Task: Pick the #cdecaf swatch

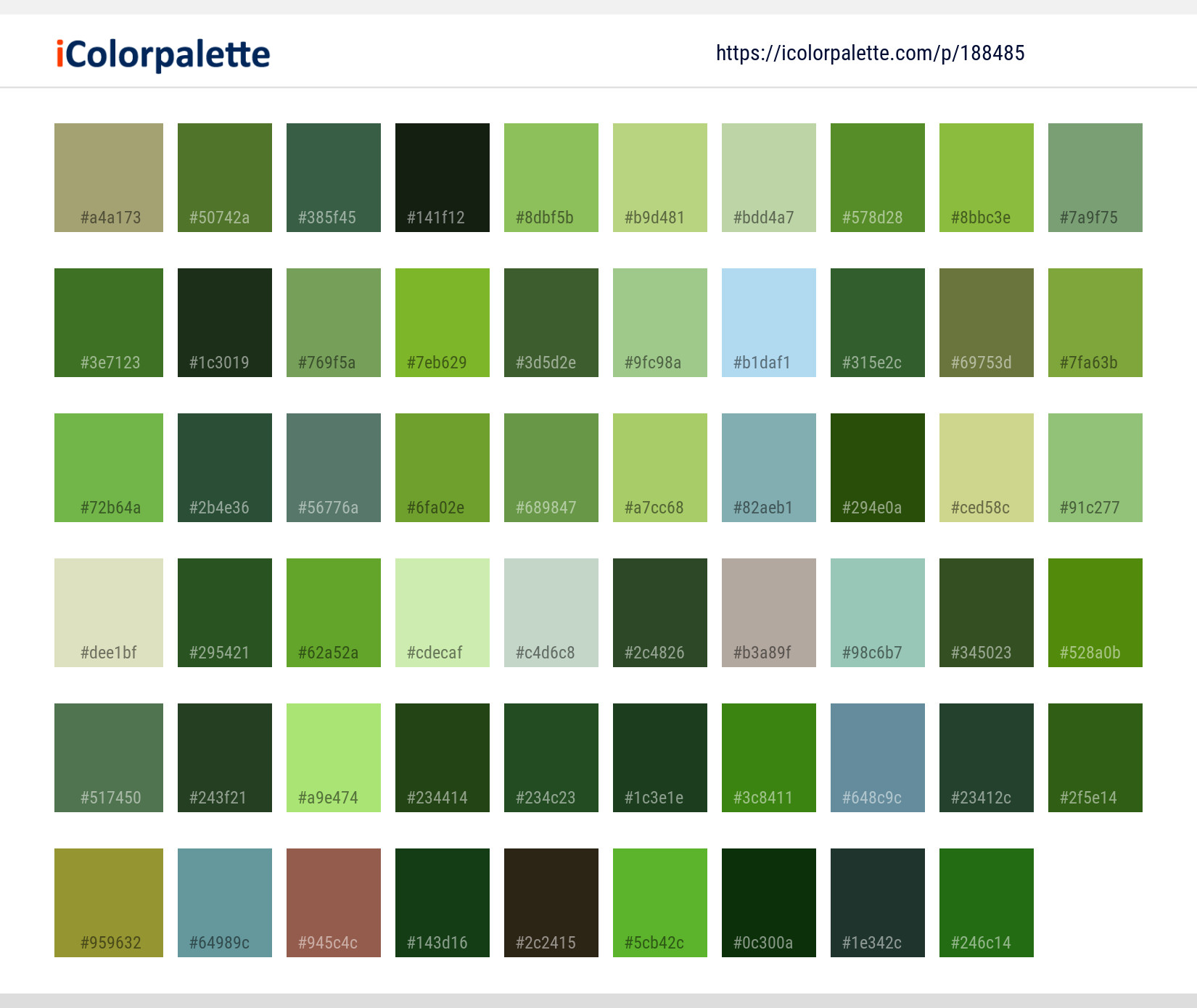Action: [443, 613]
